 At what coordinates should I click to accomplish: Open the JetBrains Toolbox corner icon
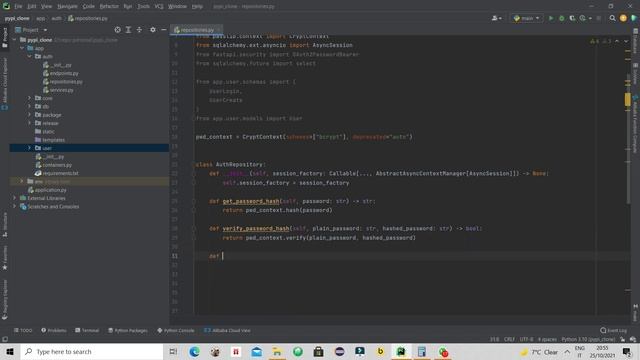pos(634,18)
